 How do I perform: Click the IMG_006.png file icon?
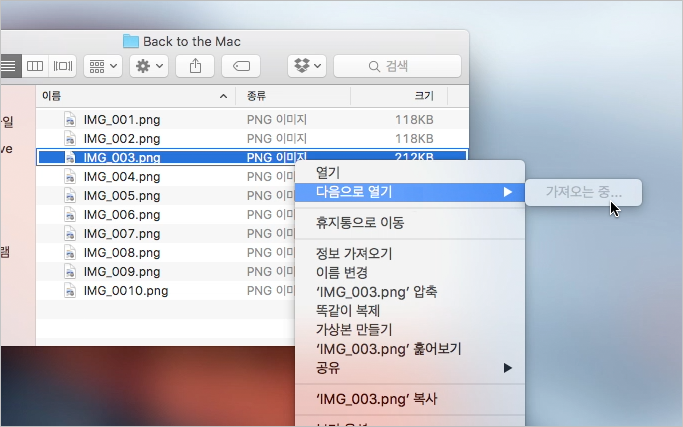tap(70, 214)
